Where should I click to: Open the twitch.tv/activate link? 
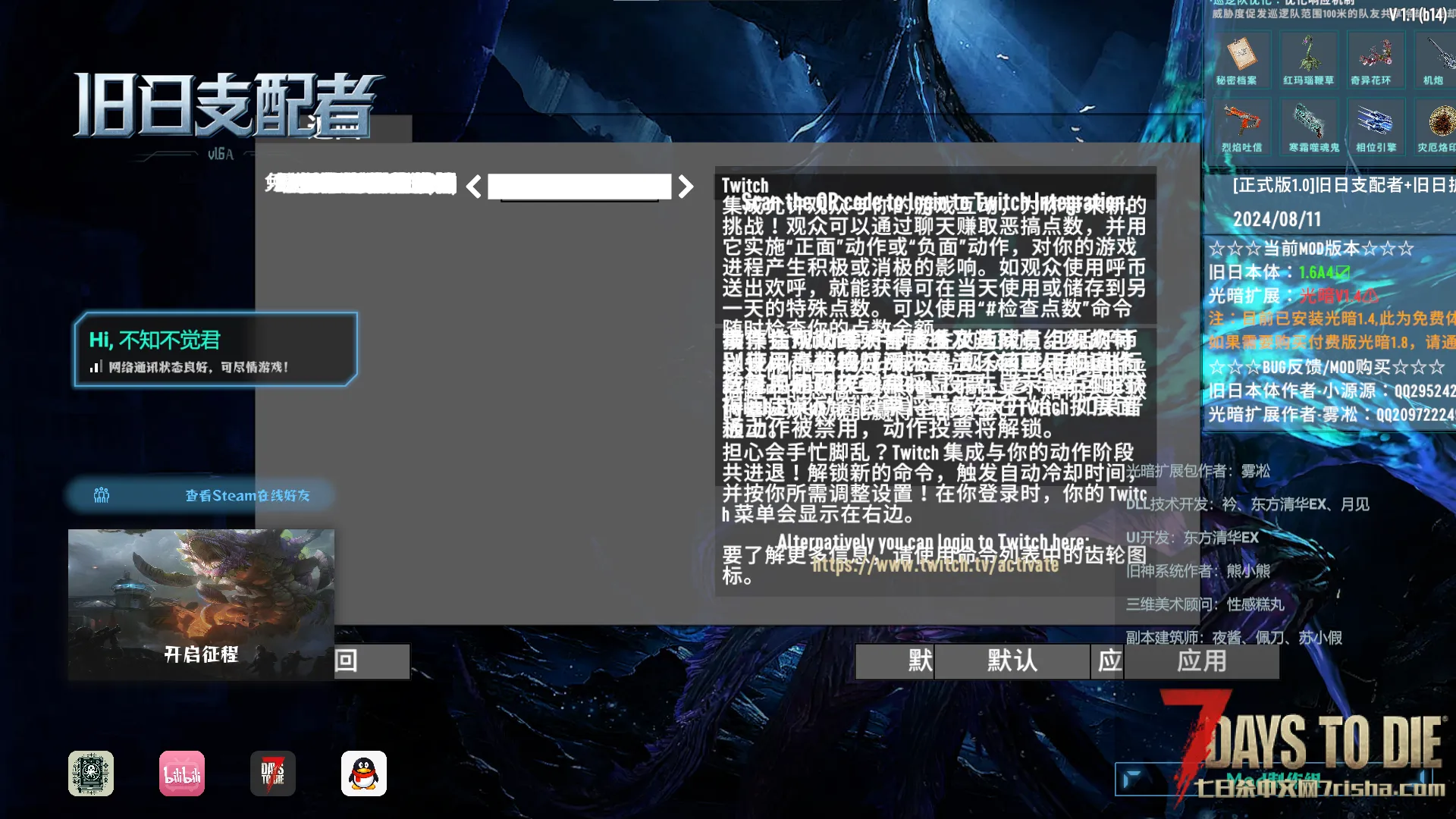pyautogui.click(x=935, y=565)
